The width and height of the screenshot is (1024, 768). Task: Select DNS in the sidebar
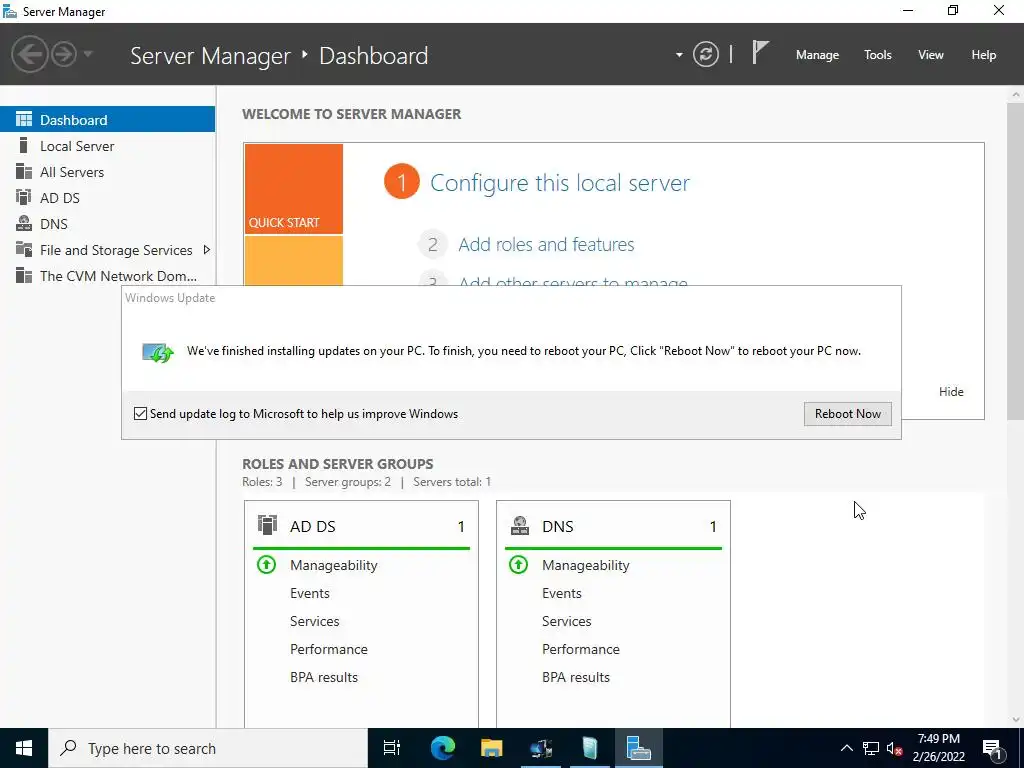pyautogui.click(x=107, y=224)
